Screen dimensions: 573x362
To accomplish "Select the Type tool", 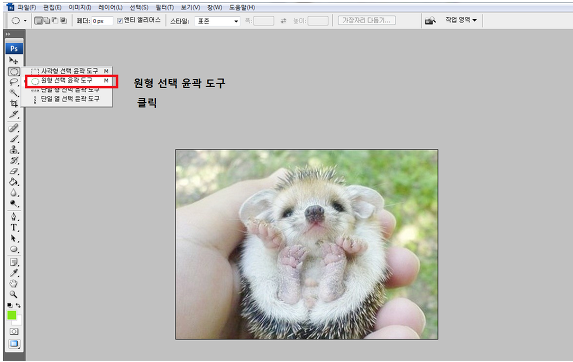I will click(14, 227).
